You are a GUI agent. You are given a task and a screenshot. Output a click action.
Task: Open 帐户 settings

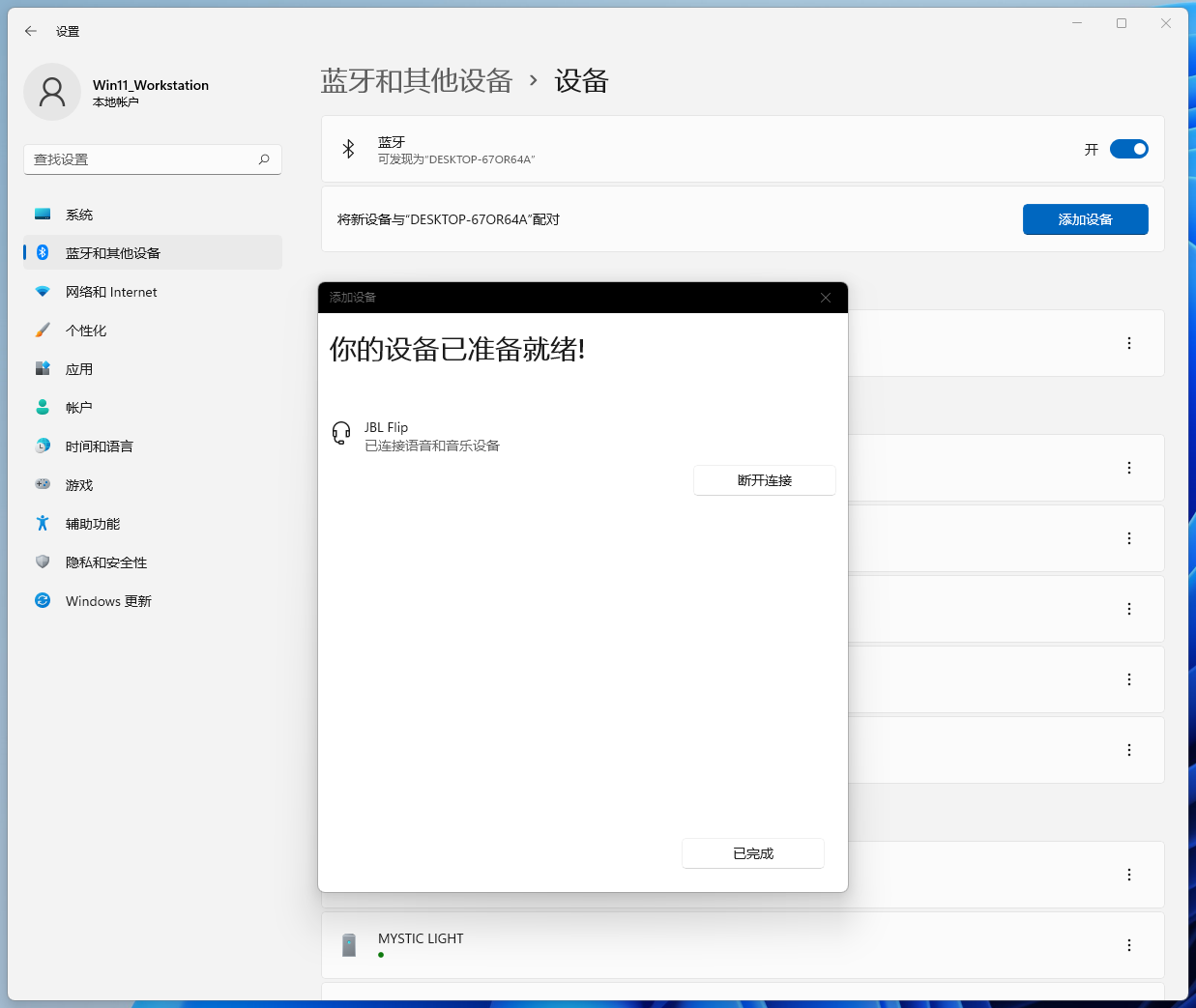pyautogui.click(x=153, y=408)
